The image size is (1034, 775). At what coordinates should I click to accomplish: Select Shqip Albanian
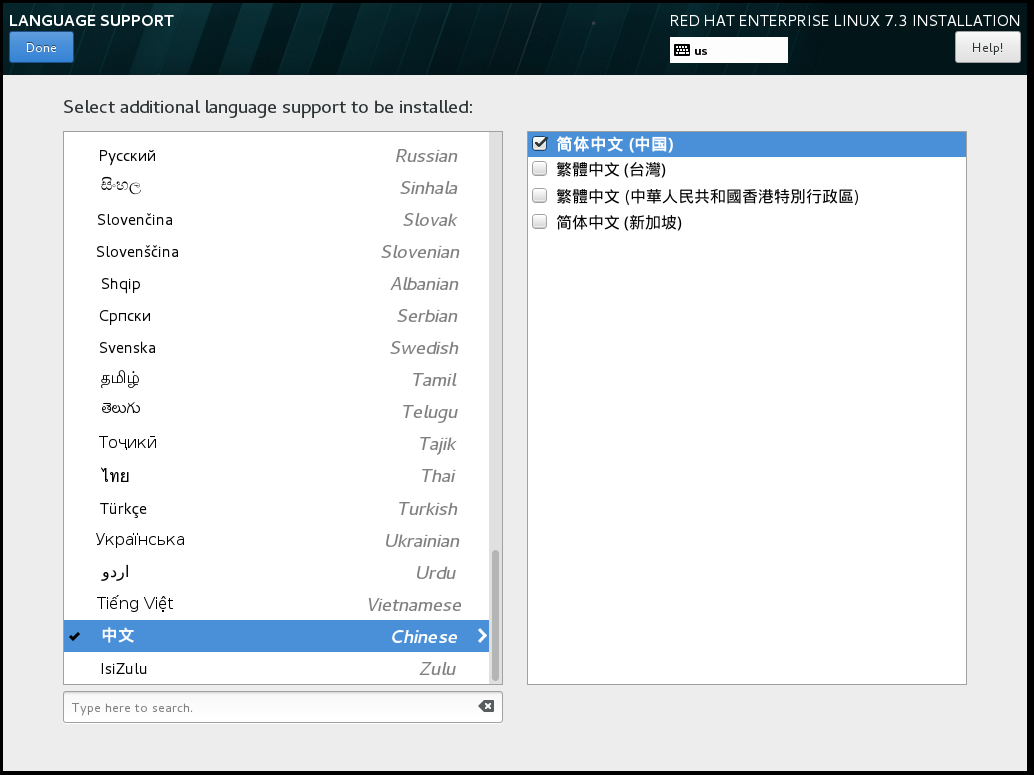pos(276,284)
